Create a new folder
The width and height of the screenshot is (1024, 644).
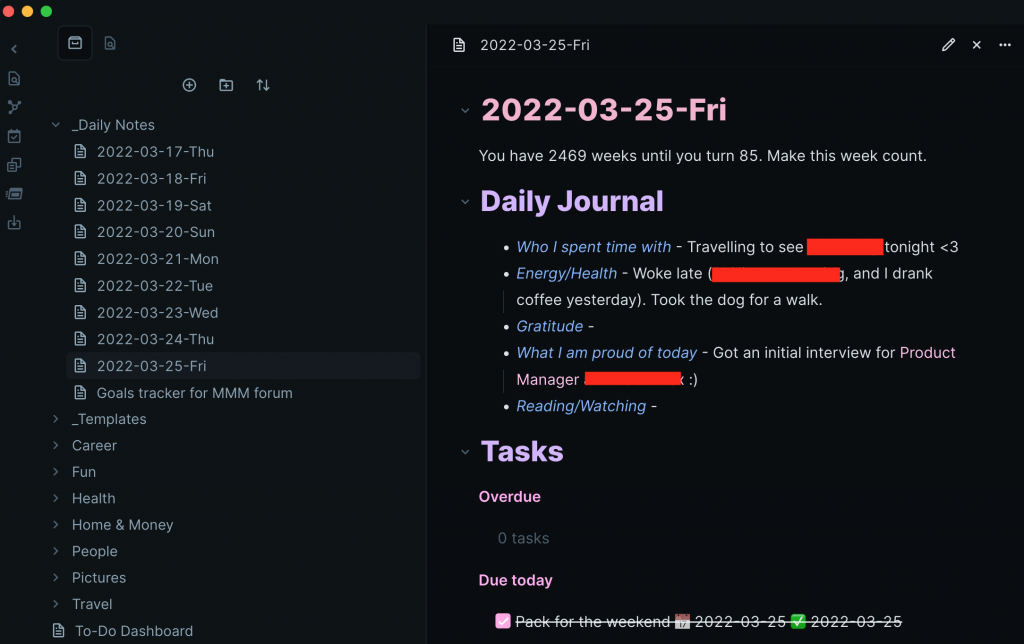[226, 85]
